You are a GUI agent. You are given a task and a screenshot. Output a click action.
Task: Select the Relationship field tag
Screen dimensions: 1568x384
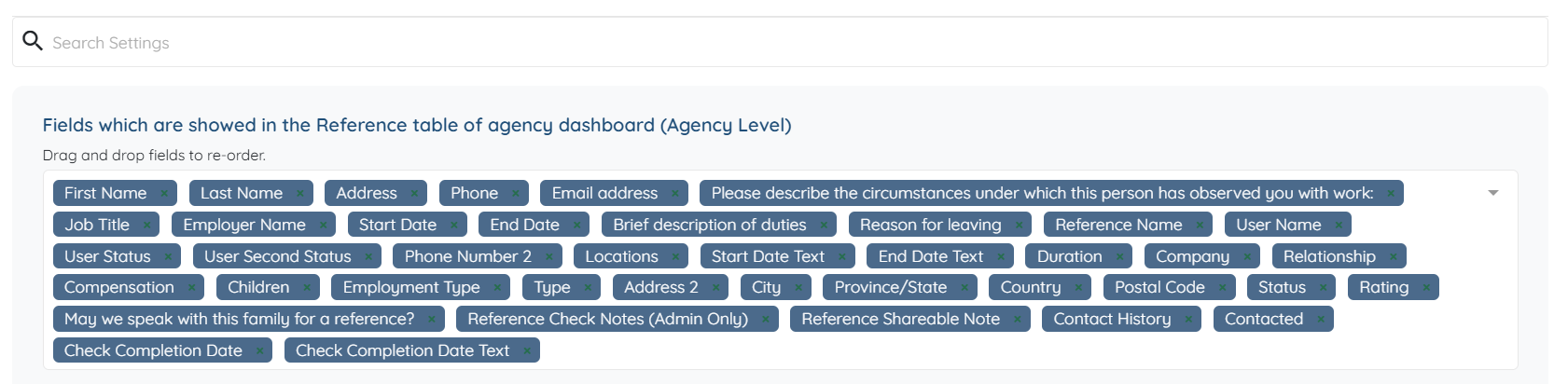click(x=1328, y=256)
